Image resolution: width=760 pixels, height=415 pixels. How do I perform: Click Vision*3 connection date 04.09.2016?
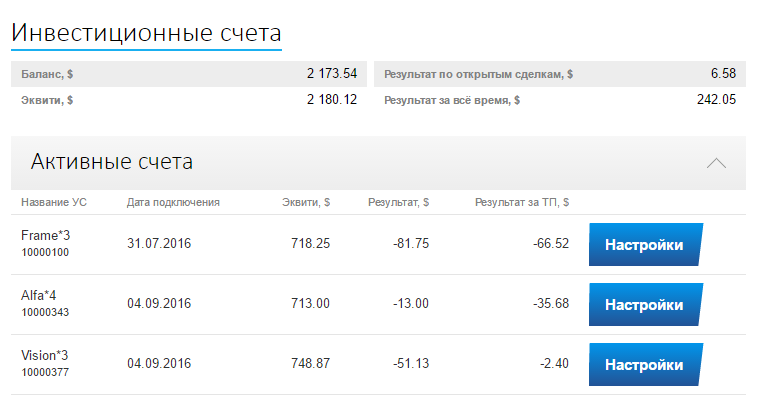160,364
